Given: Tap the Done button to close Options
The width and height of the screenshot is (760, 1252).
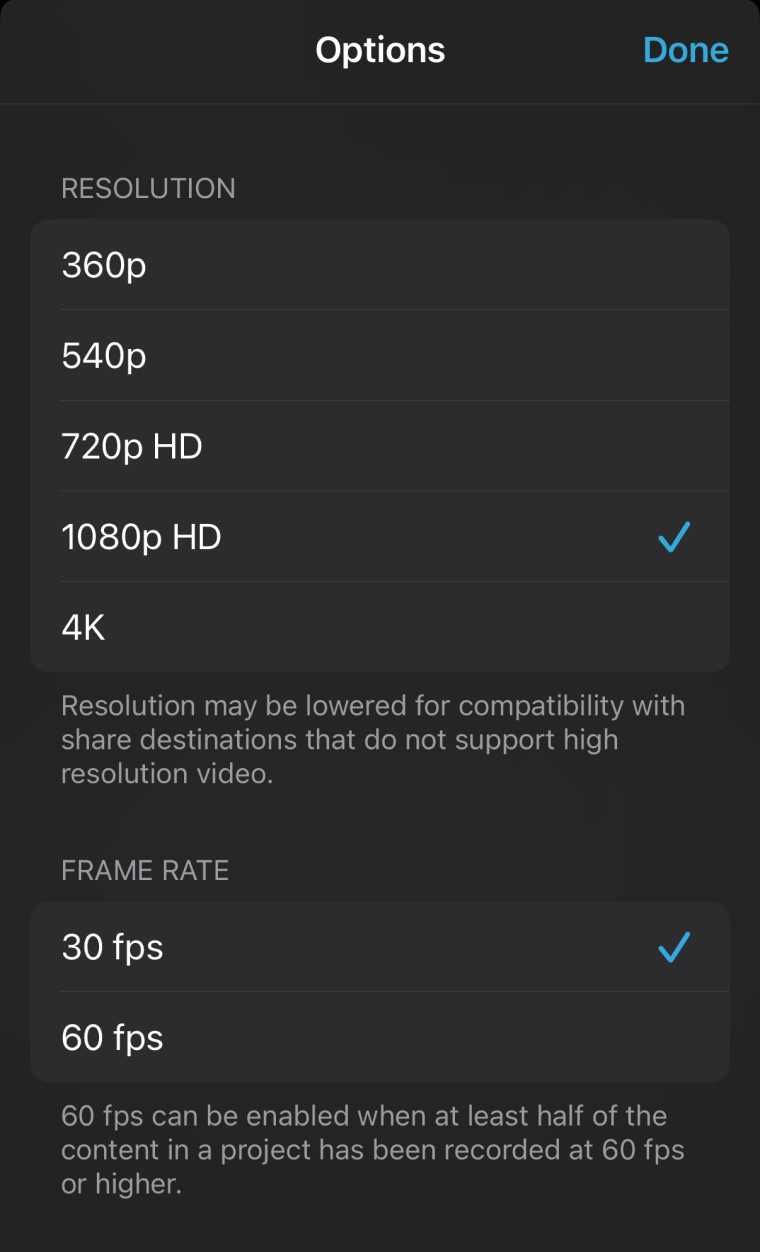Looking at the screenshot, I should click(686, 49).
